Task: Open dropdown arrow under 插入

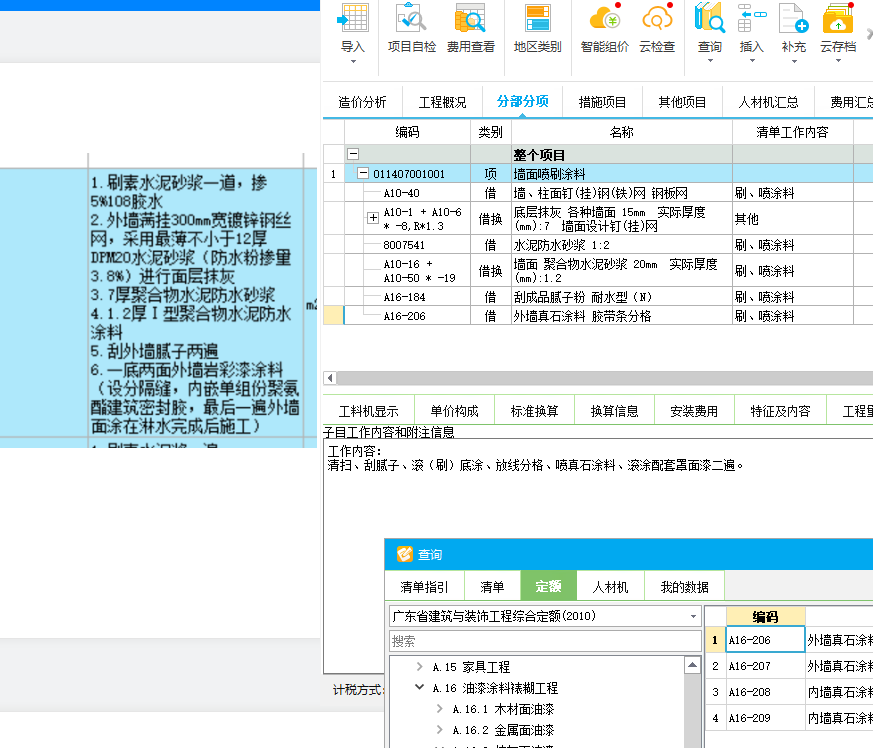Action: (x=752, y=61)
